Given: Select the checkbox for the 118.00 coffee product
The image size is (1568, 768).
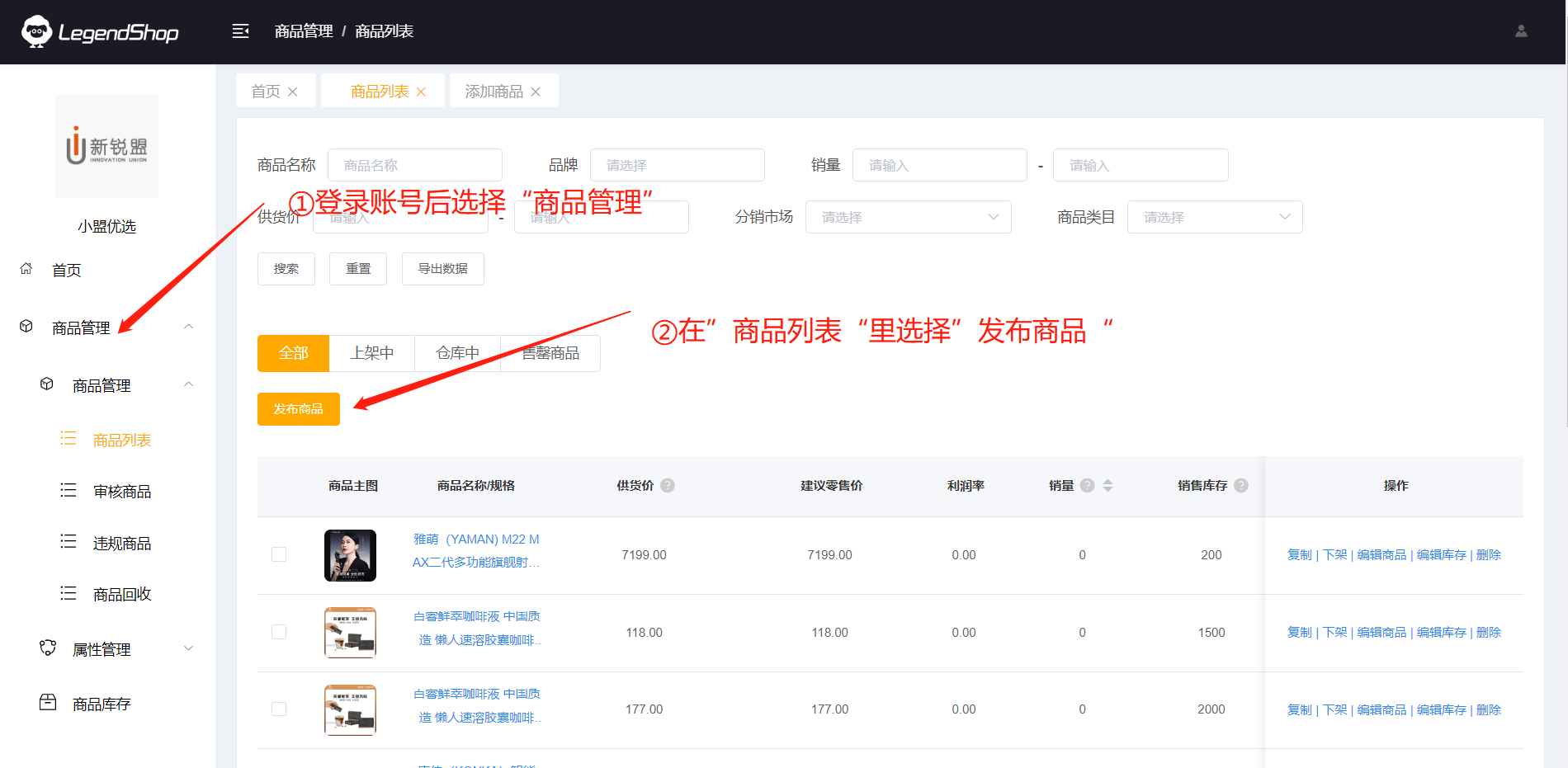Looking at the screenshot, I should tap(279, 632).
